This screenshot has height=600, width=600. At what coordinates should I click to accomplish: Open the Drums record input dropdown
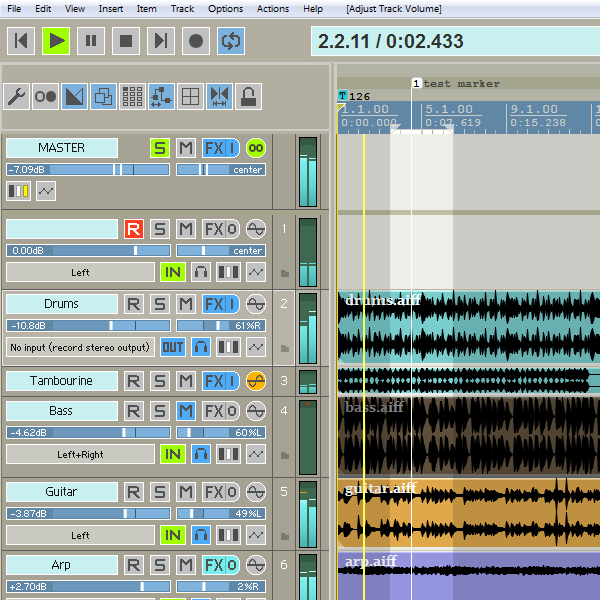pos(80,348)
